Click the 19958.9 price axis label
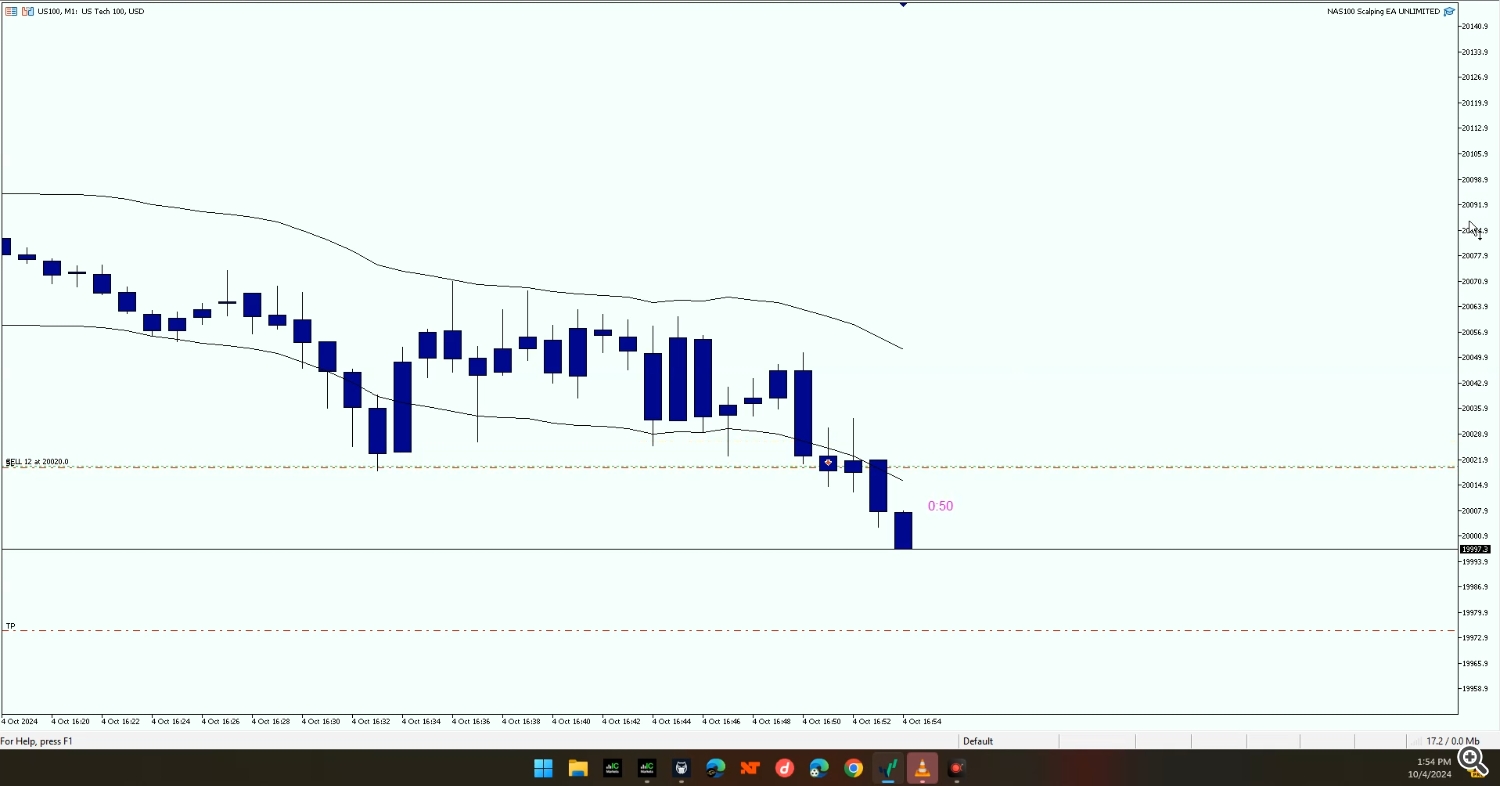1500x786 pixels. tap(1475, 689)
